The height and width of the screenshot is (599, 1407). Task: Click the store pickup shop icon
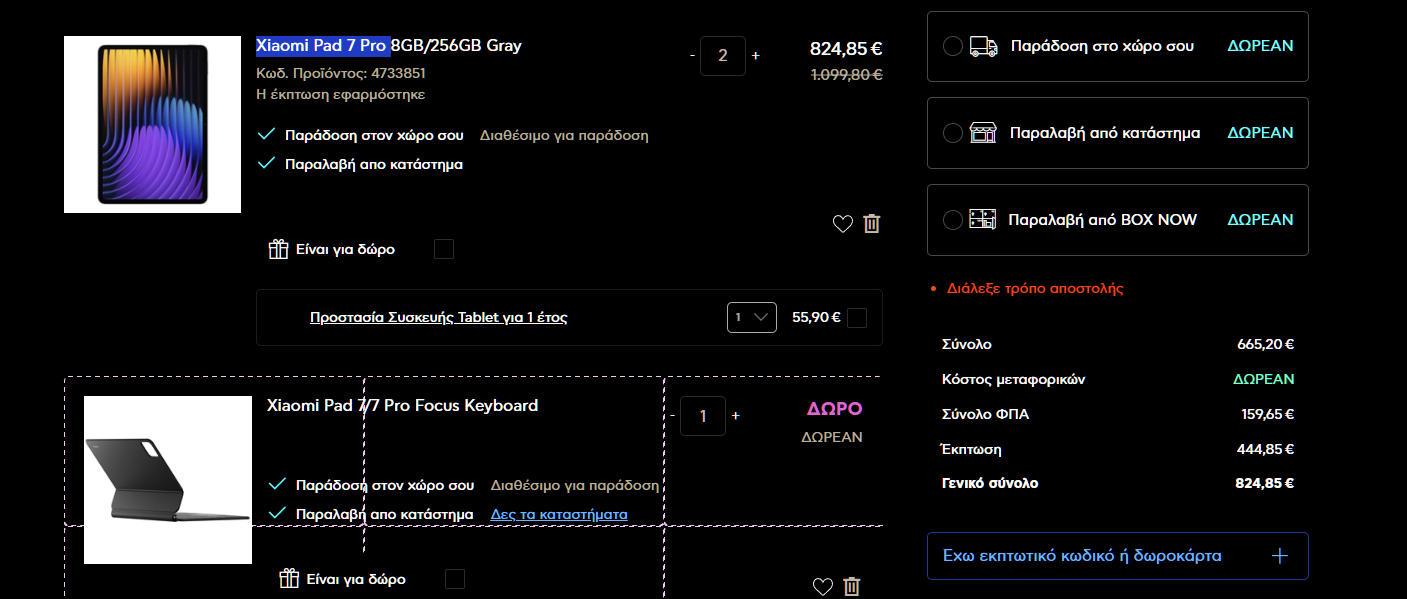click(x=984, y=133)
